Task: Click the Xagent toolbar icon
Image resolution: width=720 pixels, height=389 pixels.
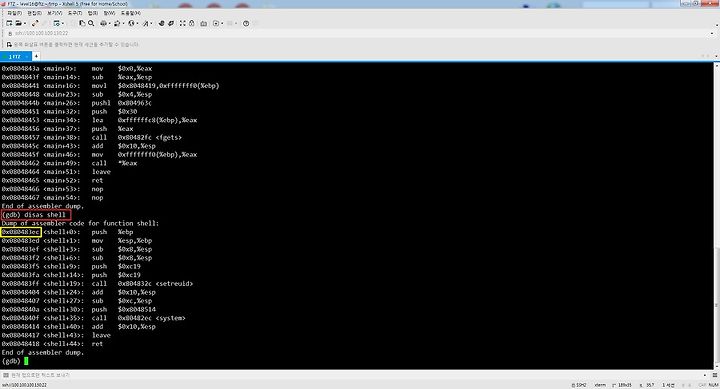Action: (x=171, y=23)
